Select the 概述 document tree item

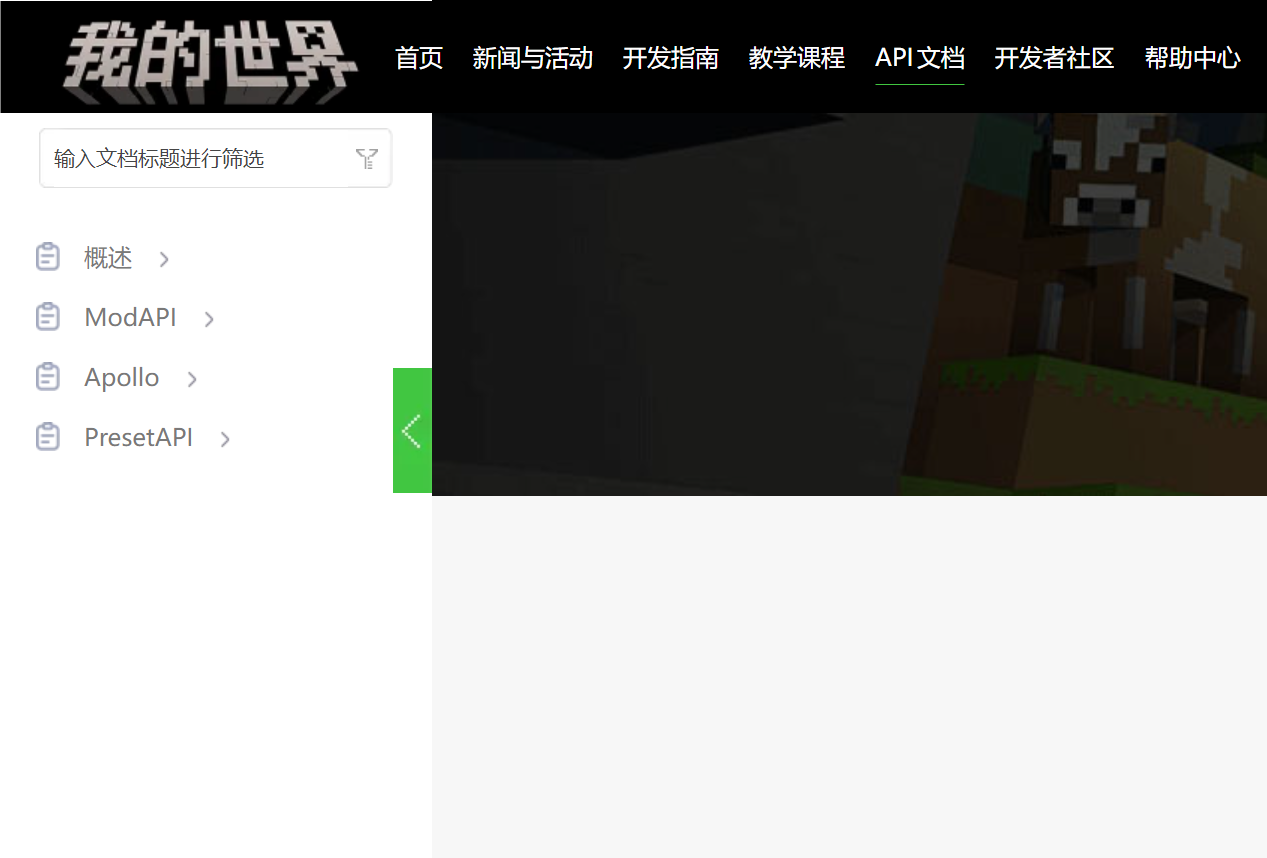(x=108, y=258)
